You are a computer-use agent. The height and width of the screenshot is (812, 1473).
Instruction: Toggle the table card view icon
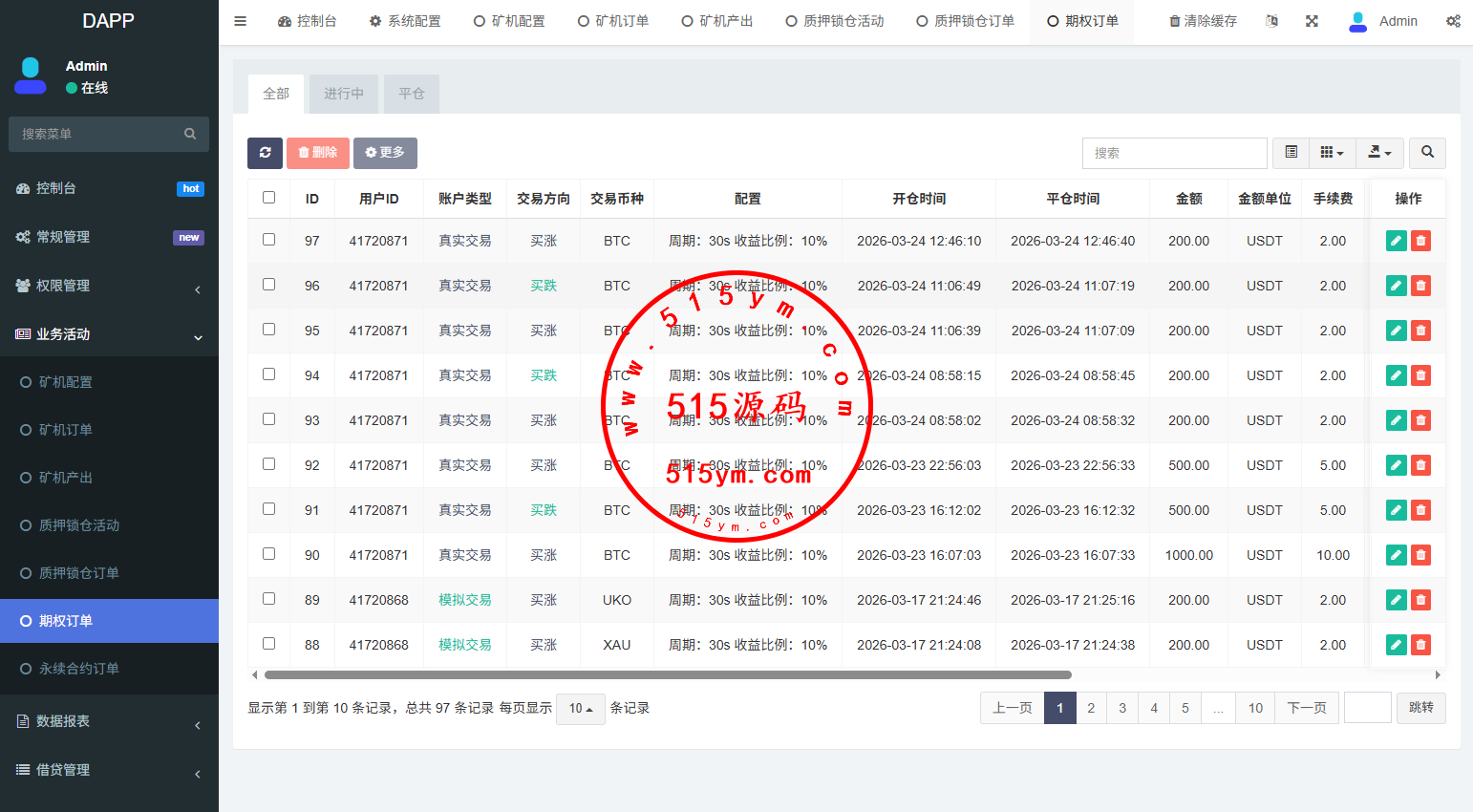click(x=1291, y=153)
